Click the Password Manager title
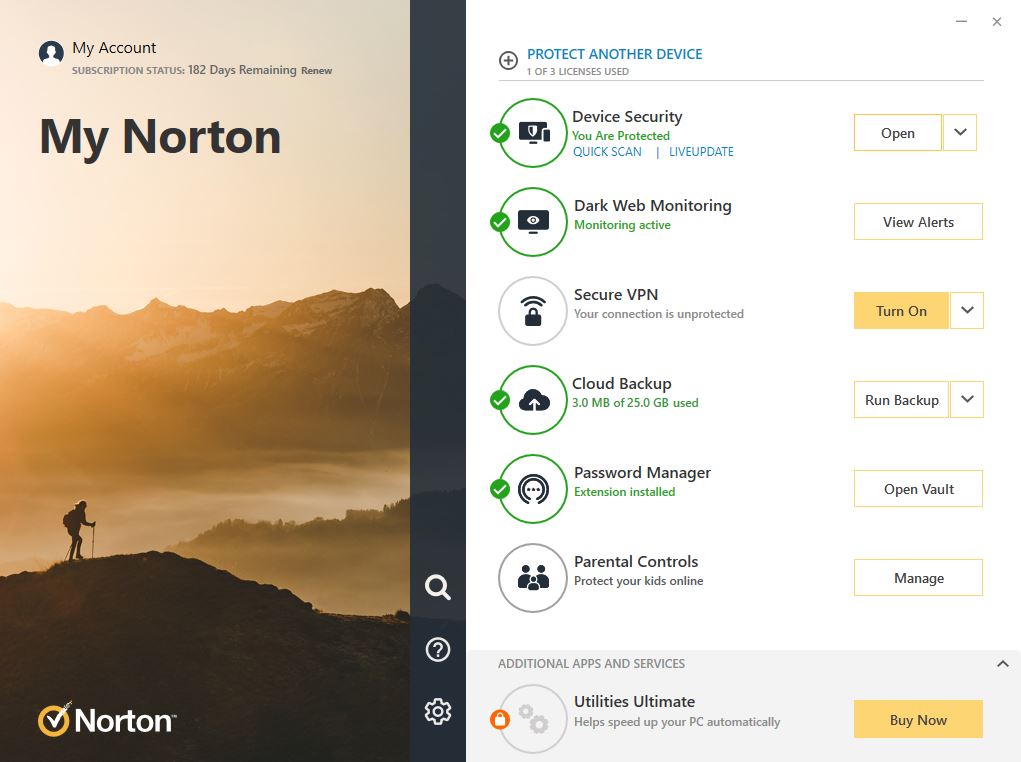The width and height of the screenshot is (1021, 762). 642,473
